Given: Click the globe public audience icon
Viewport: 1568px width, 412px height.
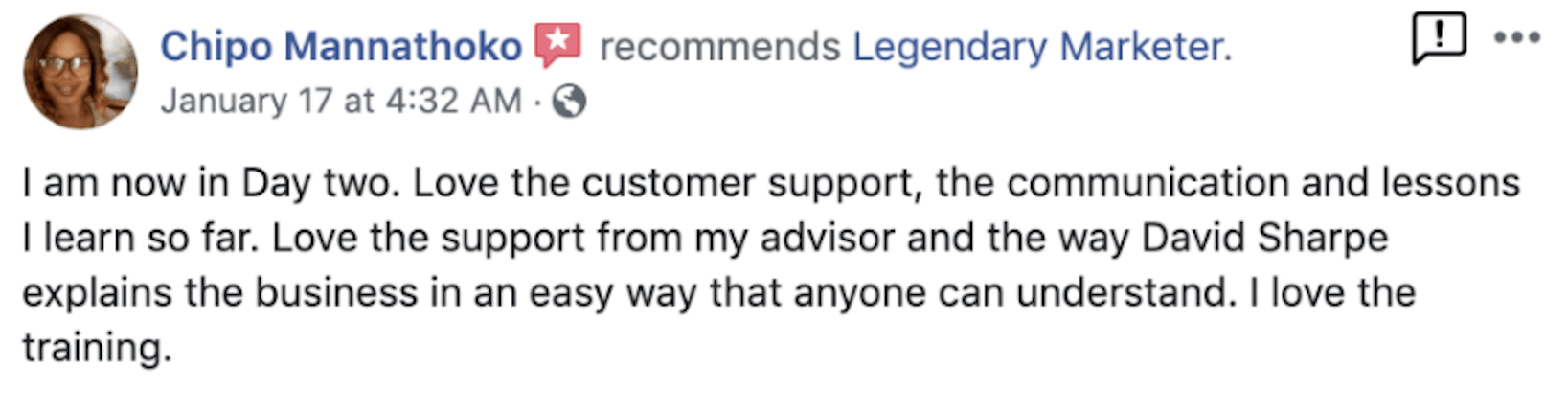Looking at the screenshot, I should click(569, 101).
